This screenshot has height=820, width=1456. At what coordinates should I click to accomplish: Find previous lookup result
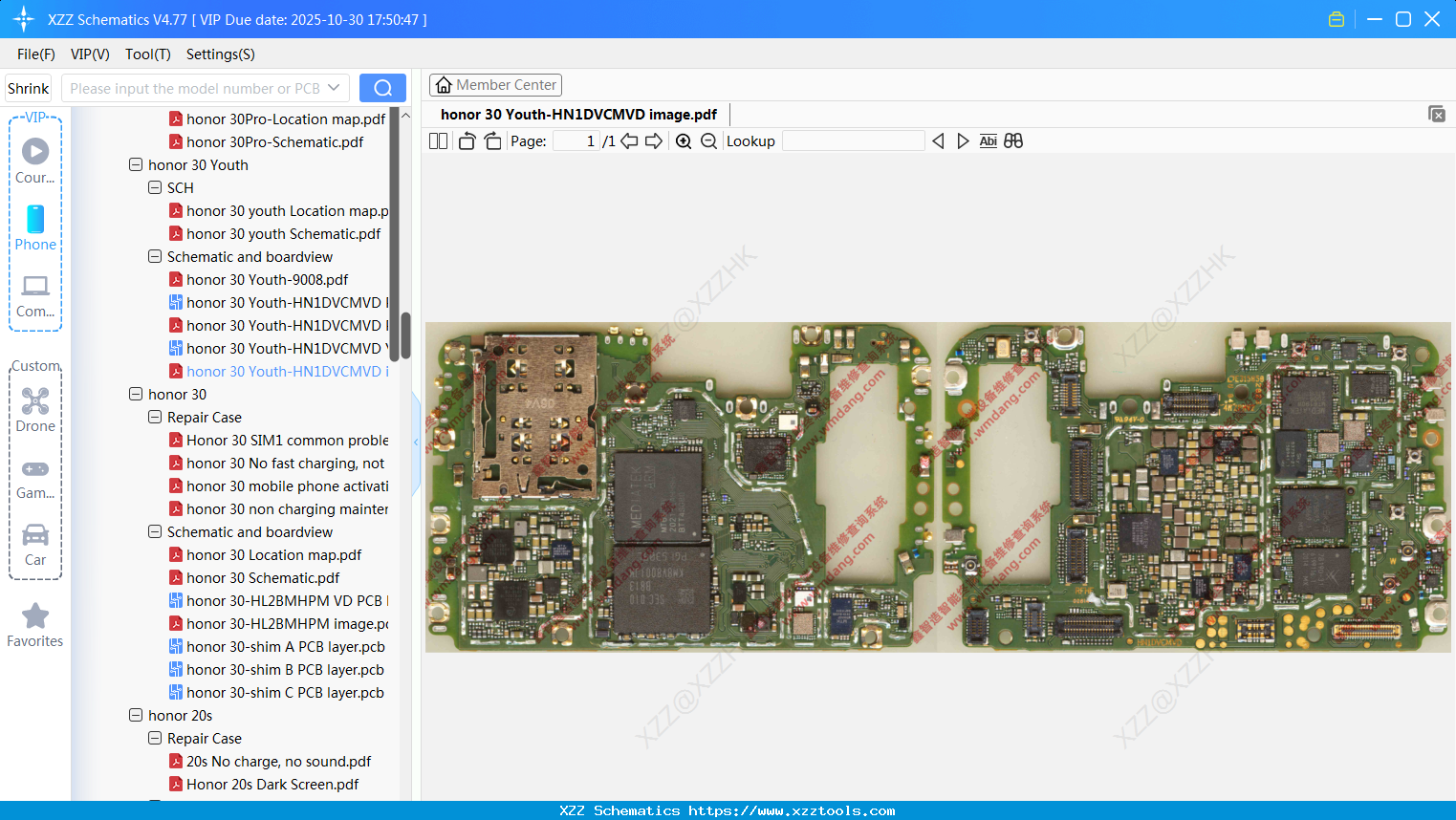point(938,141)
